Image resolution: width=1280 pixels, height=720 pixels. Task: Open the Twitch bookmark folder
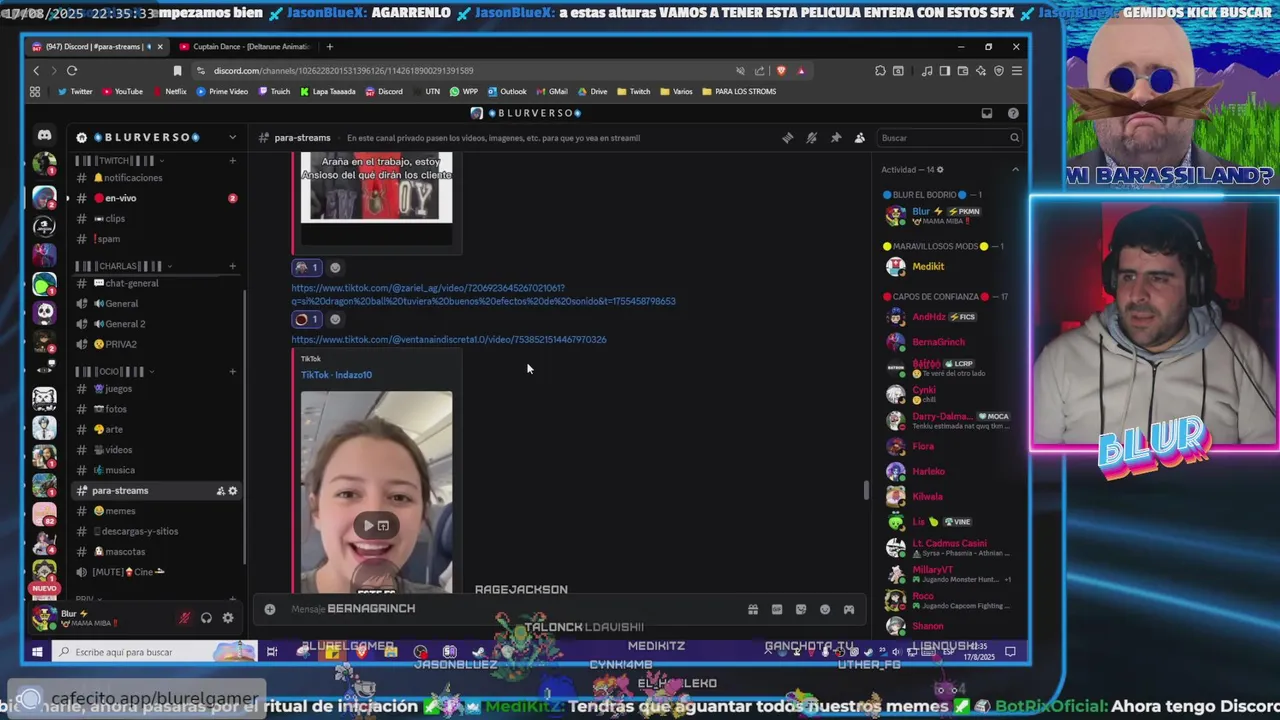pyautogui.click(x=633, y=91)
